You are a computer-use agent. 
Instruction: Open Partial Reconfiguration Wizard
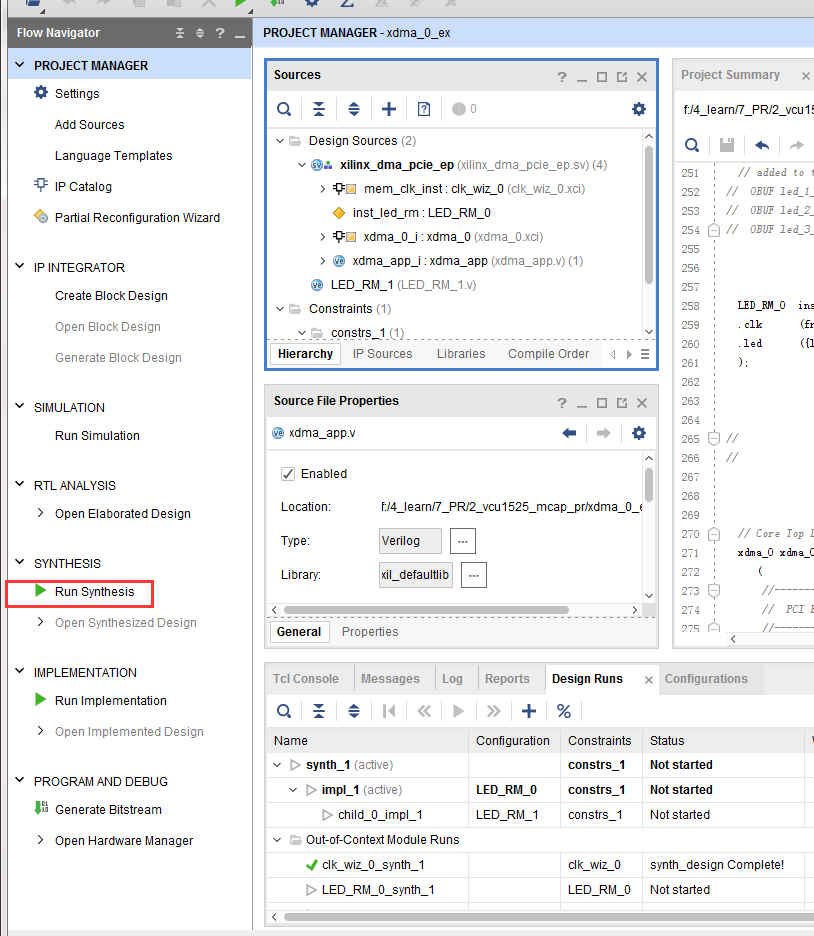point(137,217)
